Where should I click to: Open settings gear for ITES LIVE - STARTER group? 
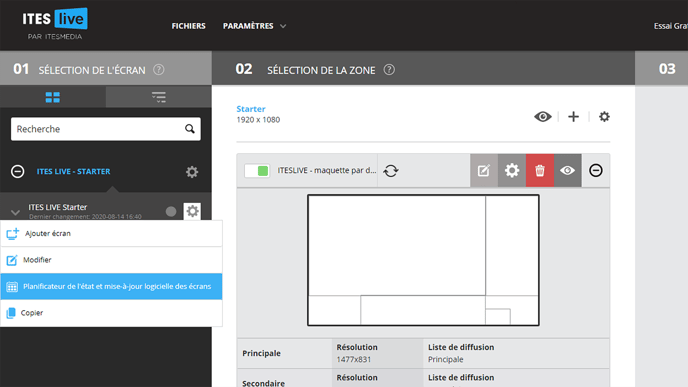(x=192, y=172)
